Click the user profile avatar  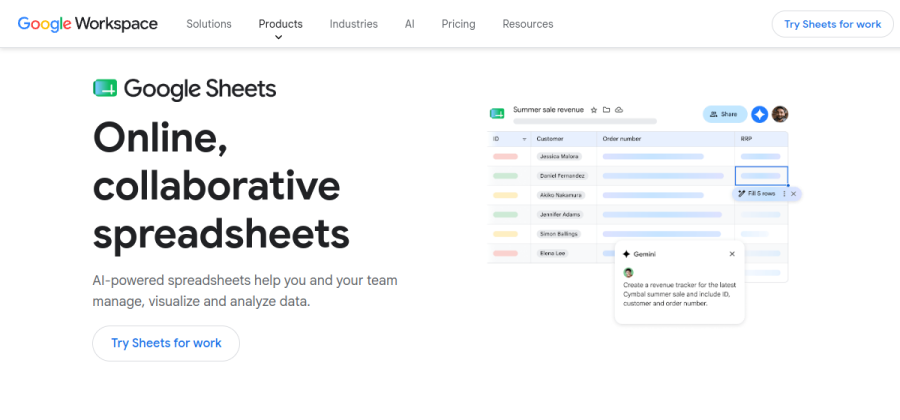pos(779,114)
